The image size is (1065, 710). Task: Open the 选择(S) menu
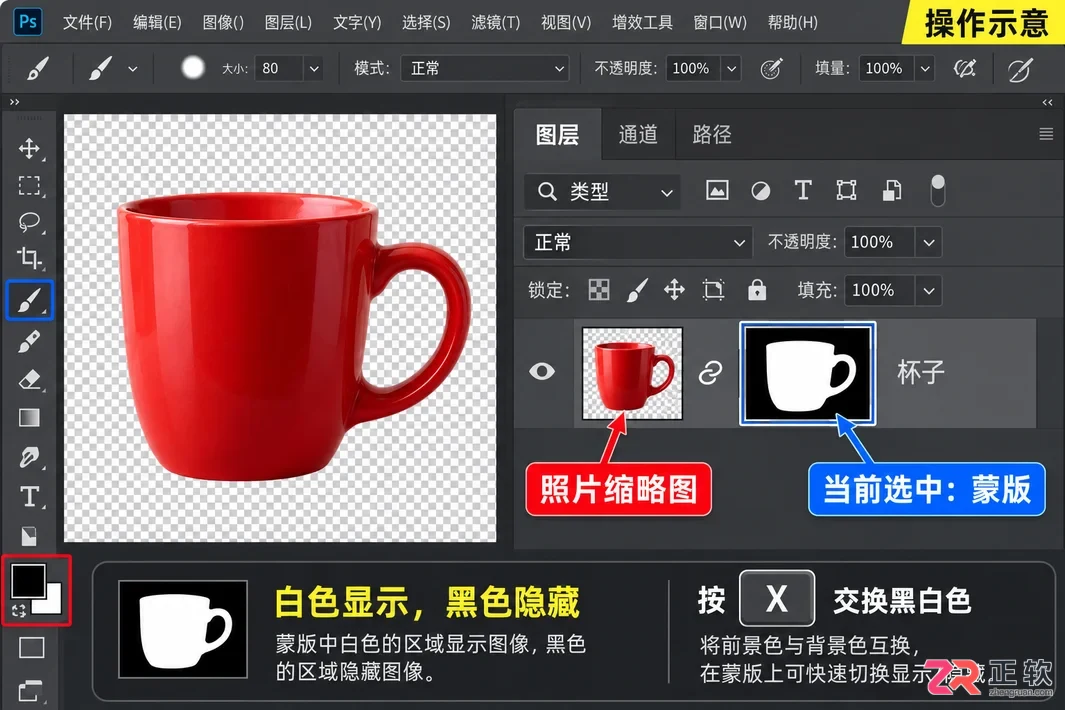pyautogui.click(x=426, y=22)
